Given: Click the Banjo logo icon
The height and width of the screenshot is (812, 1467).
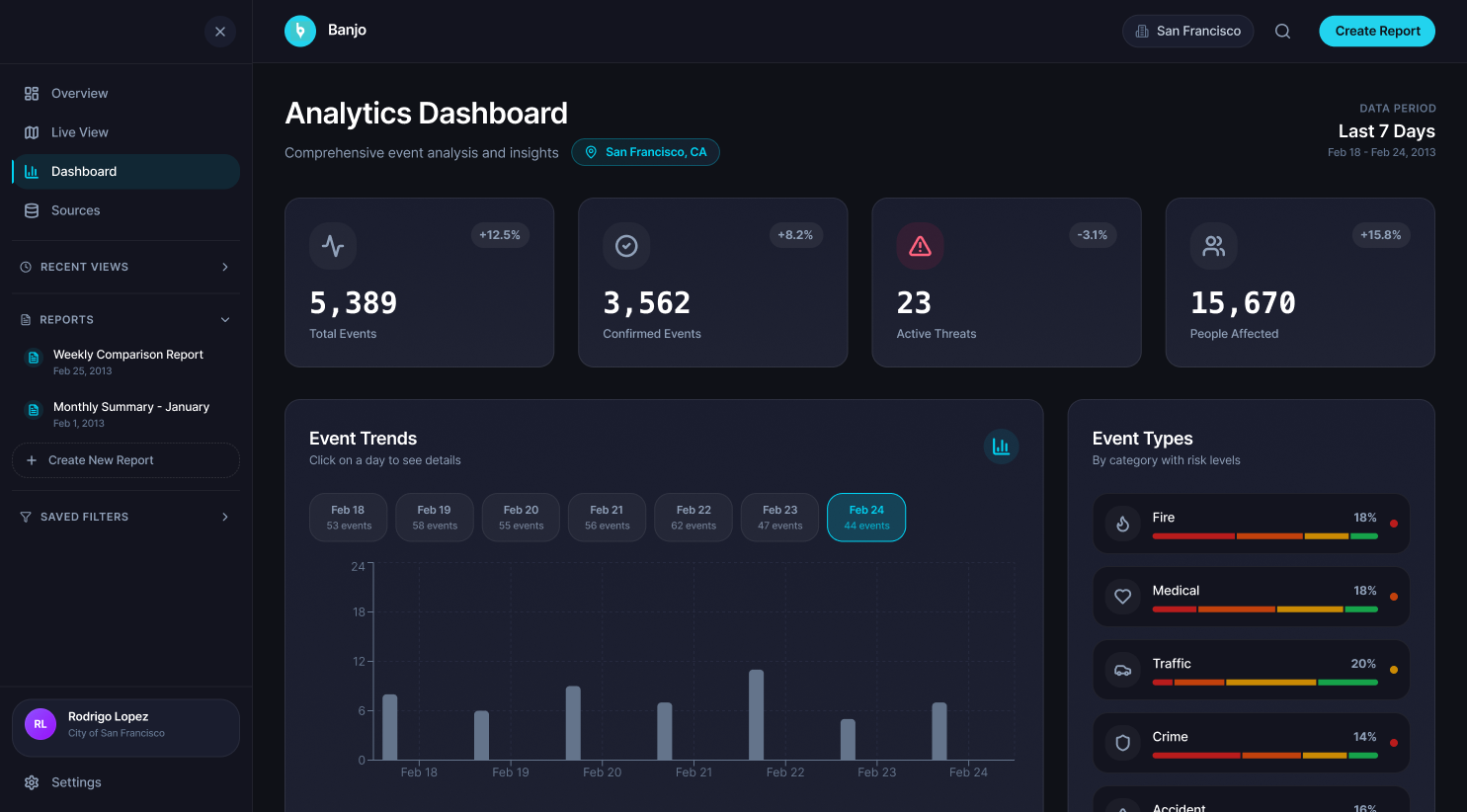Looking at the screenshot, I should [300, 31].
